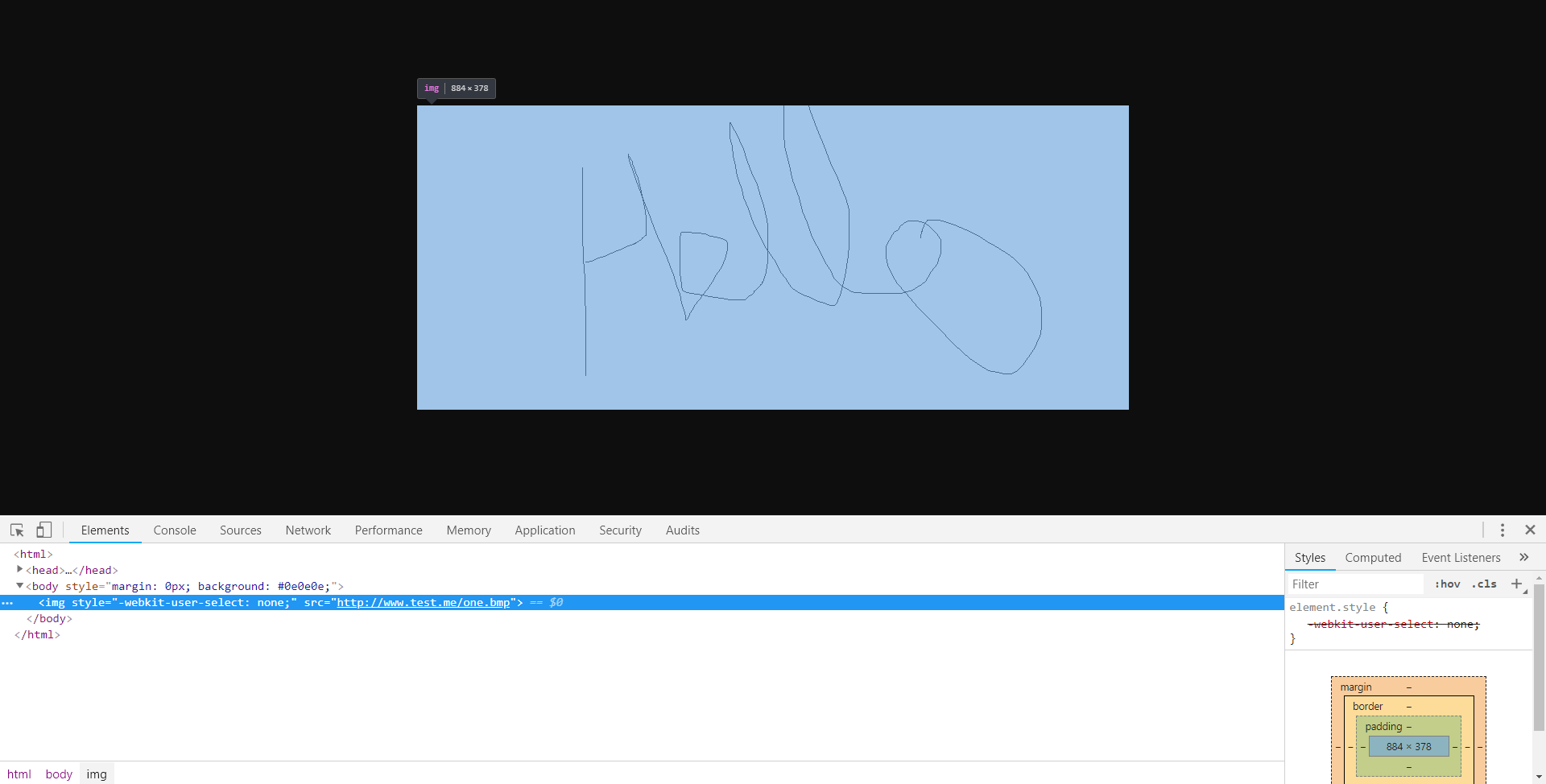Open the DevTools three-dot customize menu
This screenshot has height=784, width=1546.
[1502, 530]
